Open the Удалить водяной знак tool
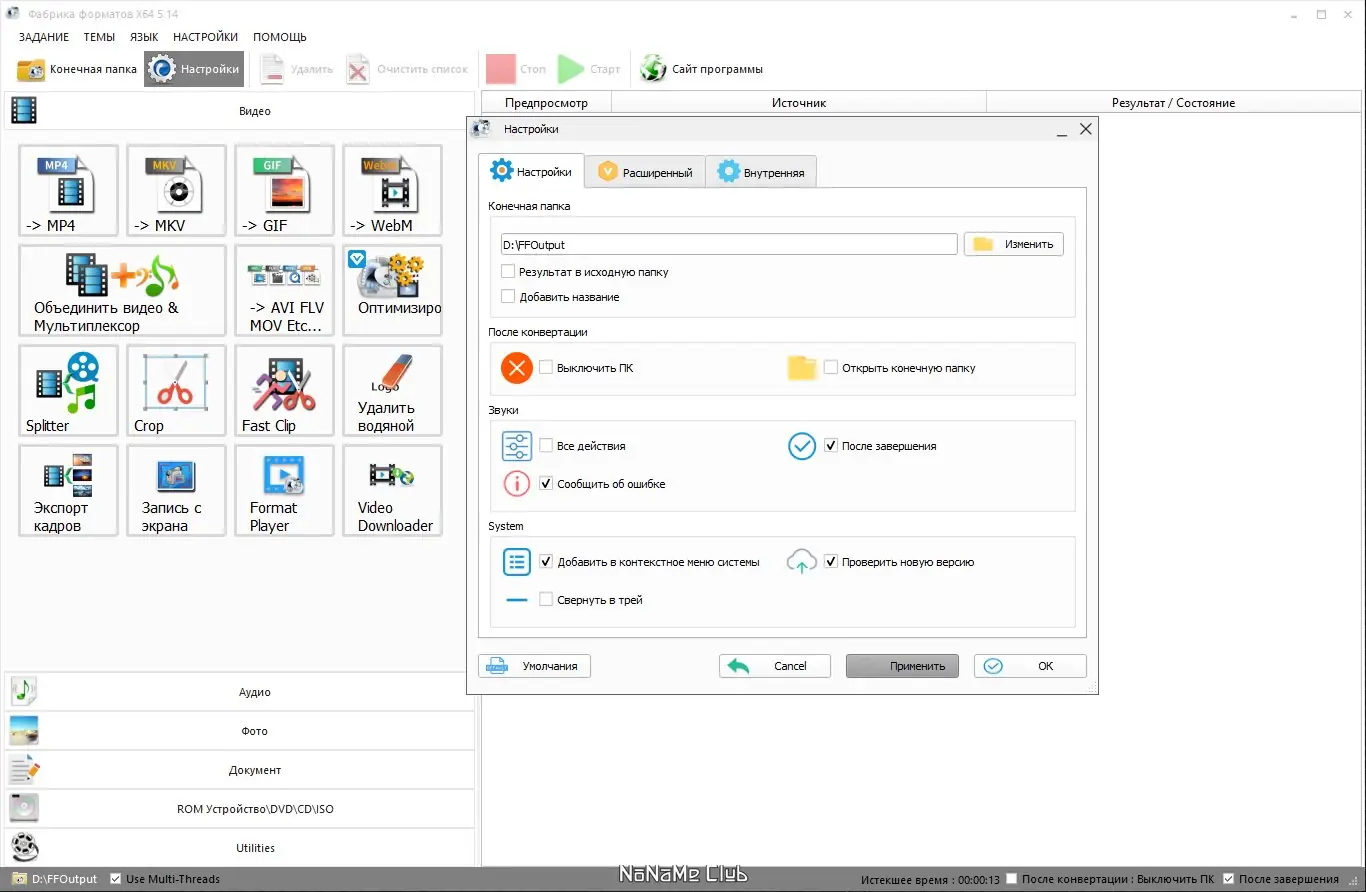1366x892 pixels. point(392,391)
